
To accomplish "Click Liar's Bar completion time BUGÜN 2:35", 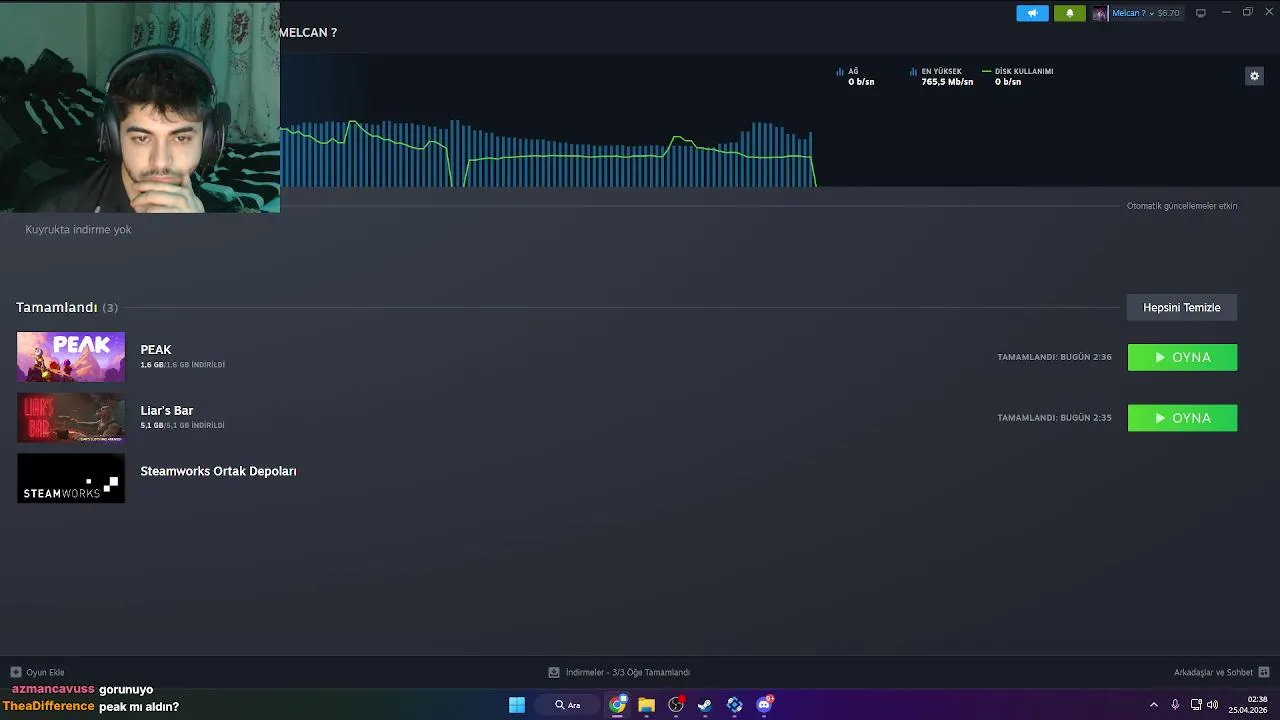I will tap(1054, 418).
